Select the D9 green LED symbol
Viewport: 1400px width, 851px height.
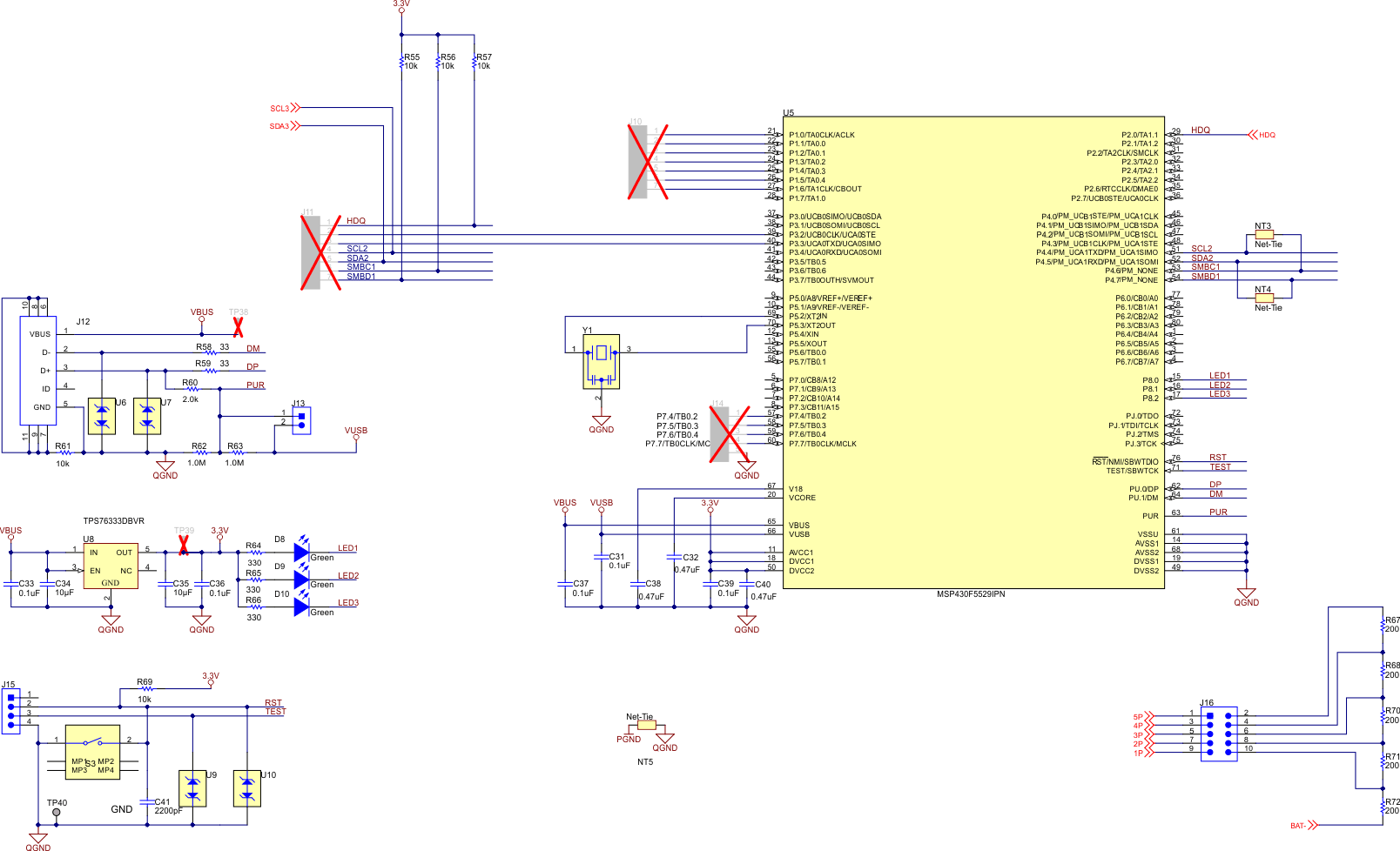click(301, 579)
